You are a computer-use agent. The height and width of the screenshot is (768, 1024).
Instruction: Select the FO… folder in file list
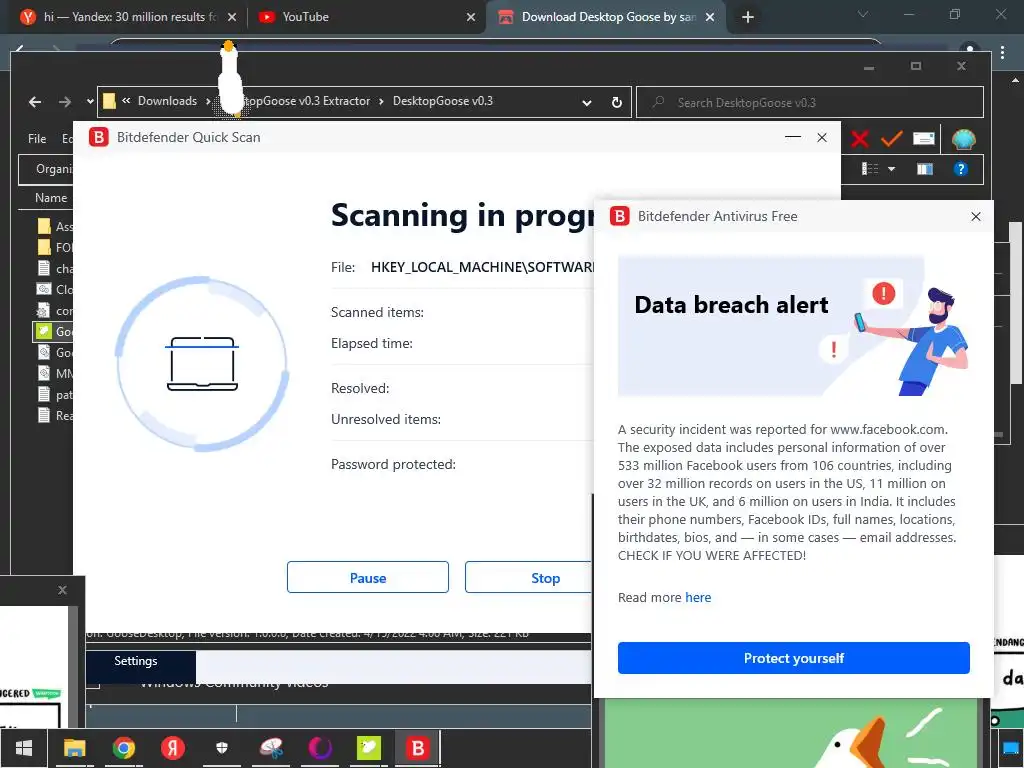click(x=55, y=248)
